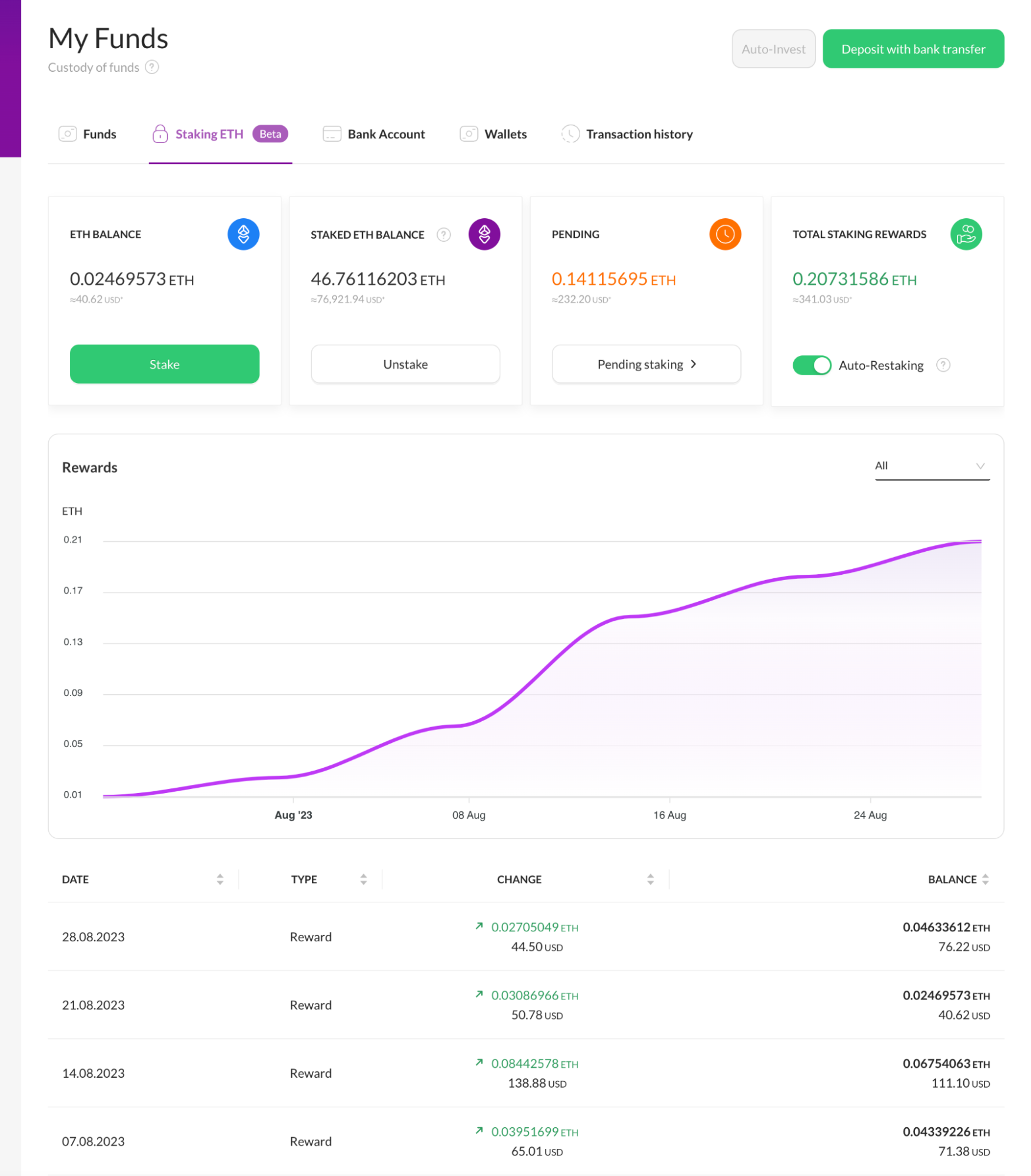Image resolution: width=1031 pixels, height=1176 pixels.
Task: Click the green arrow beside 0.08442578 ETH
Action: pyautogui.click(x=479, y=1062)
